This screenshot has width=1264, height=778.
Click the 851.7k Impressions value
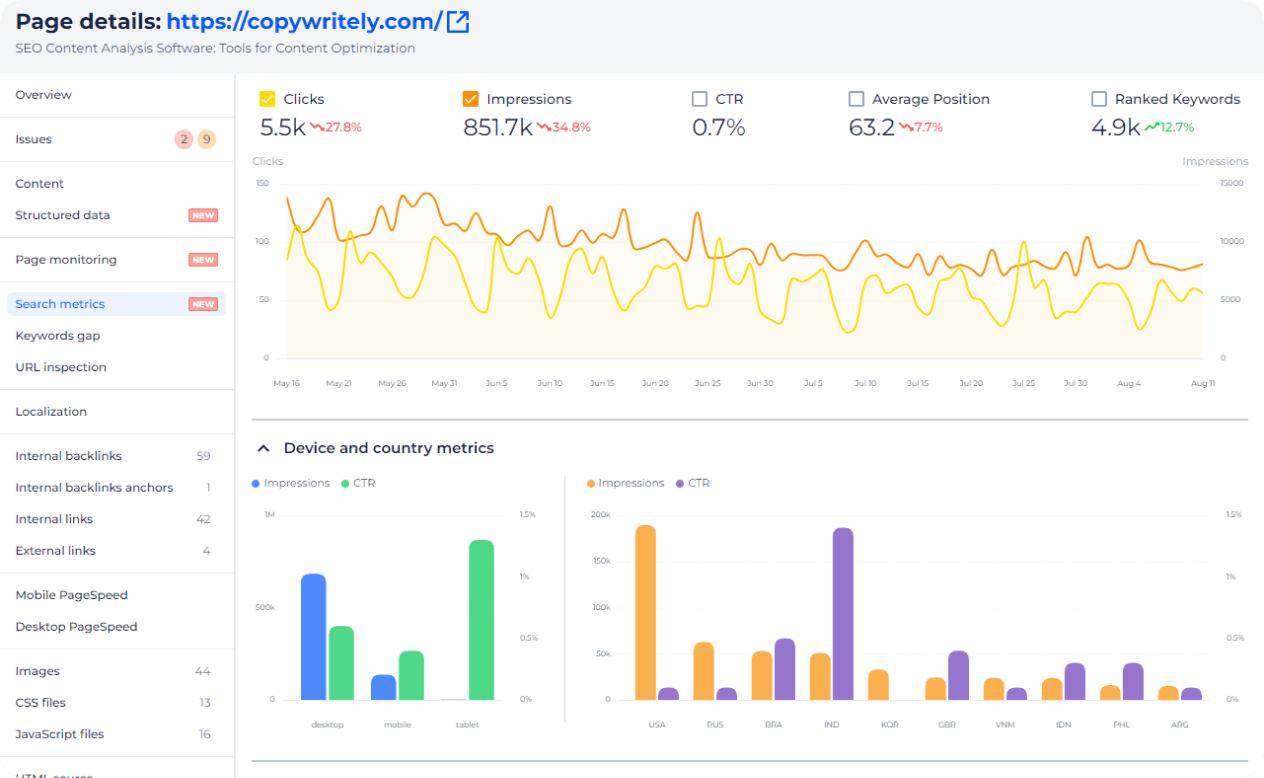point(498,128)
